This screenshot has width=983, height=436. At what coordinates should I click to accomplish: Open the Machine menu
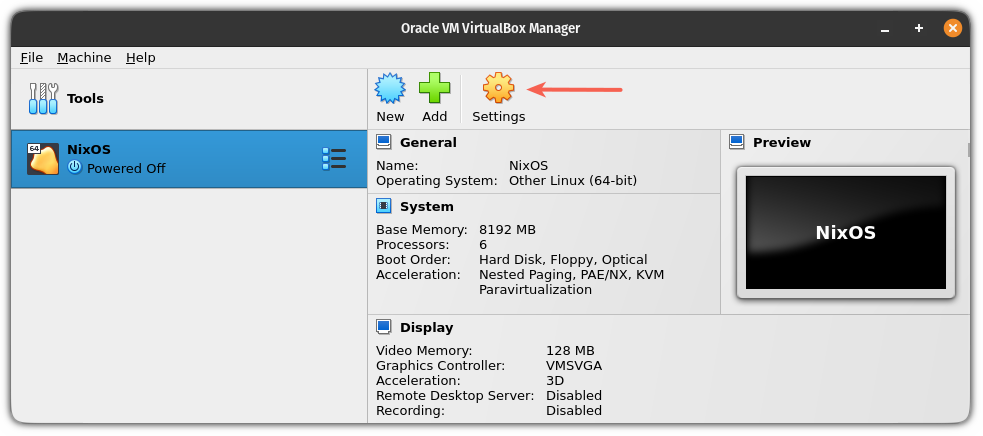tap(84, 58)
